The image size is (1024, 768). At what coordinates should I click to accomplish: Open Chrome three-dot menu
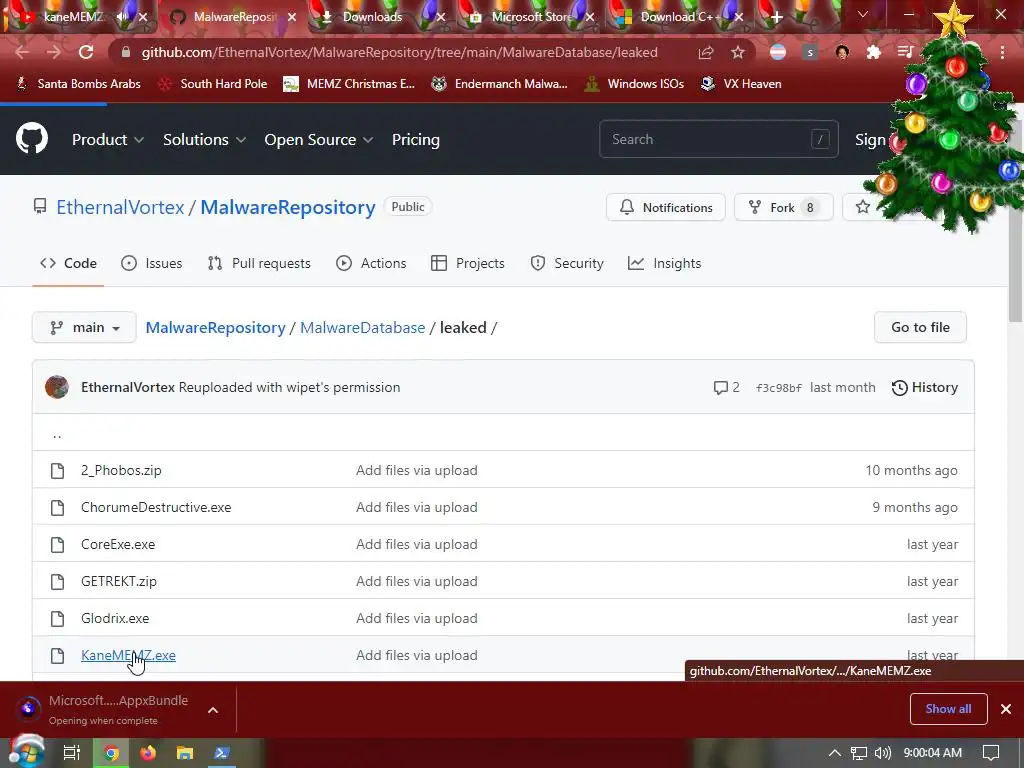pos(1002,52)
